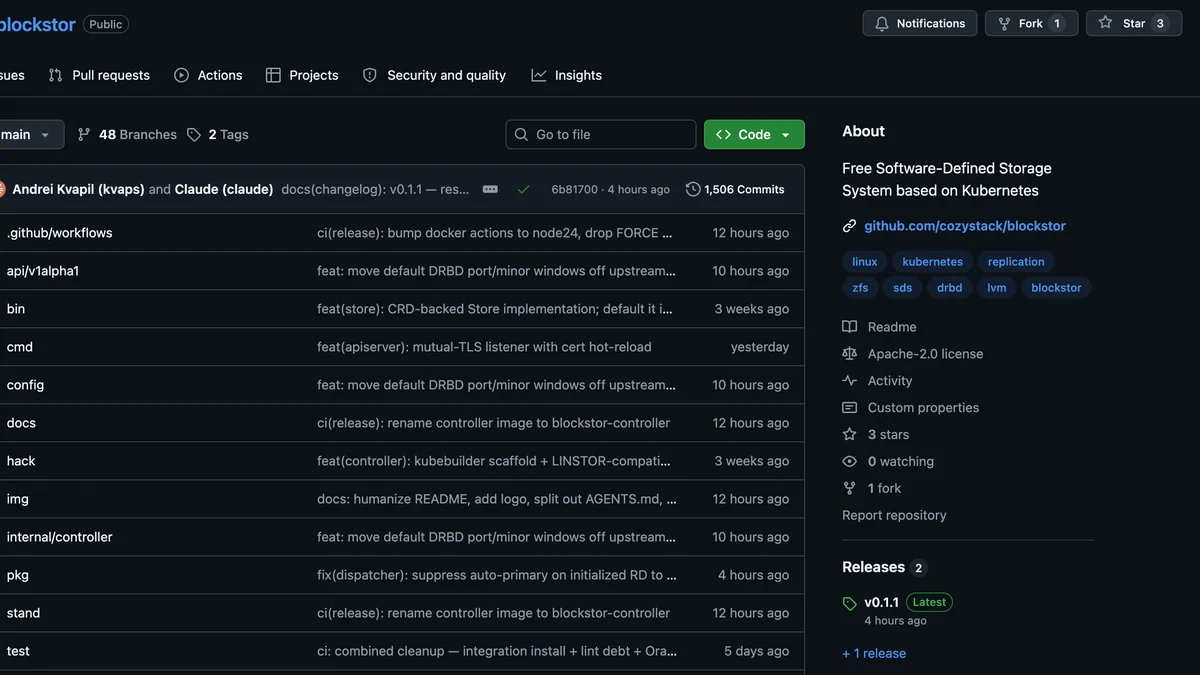Select the sds topic tag
The image size is (1200, 675).
[903, 288]
